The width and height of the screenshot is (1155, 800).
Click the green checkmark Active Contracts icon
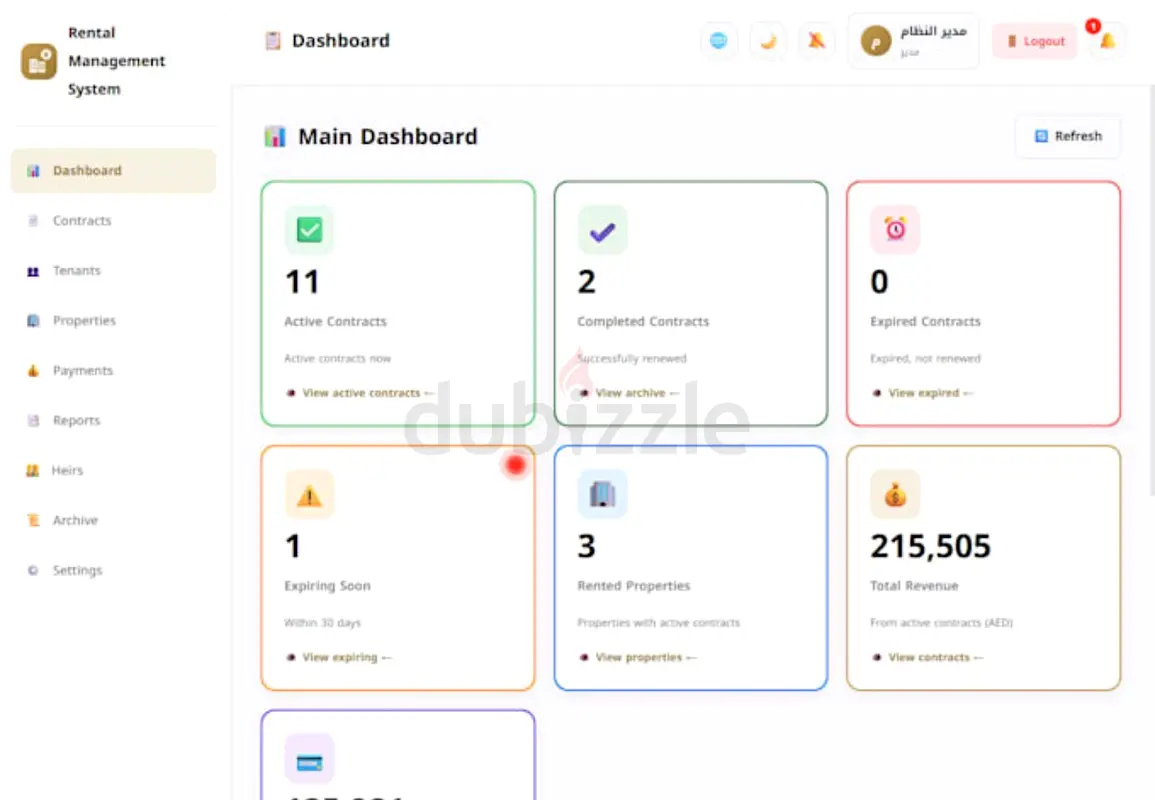point(309,230)
